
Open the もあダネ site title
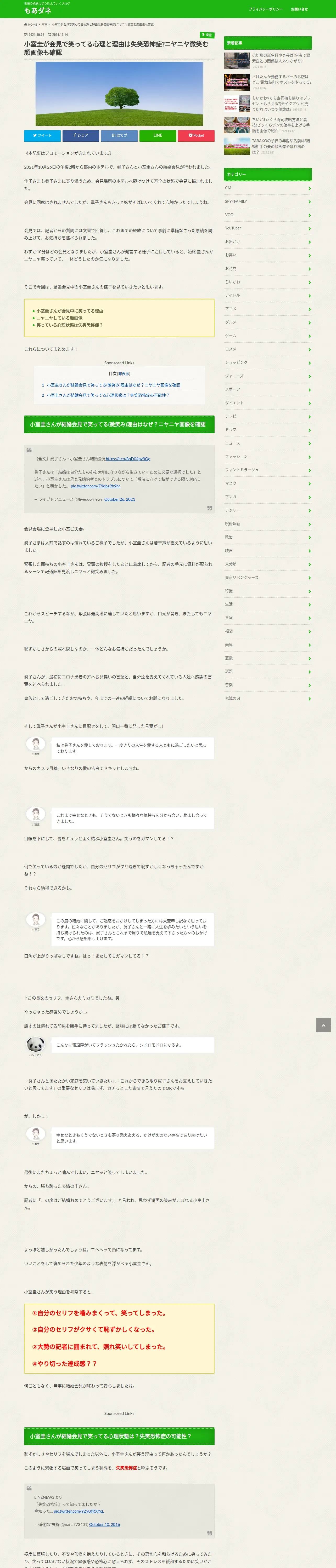tap(38, 10)
